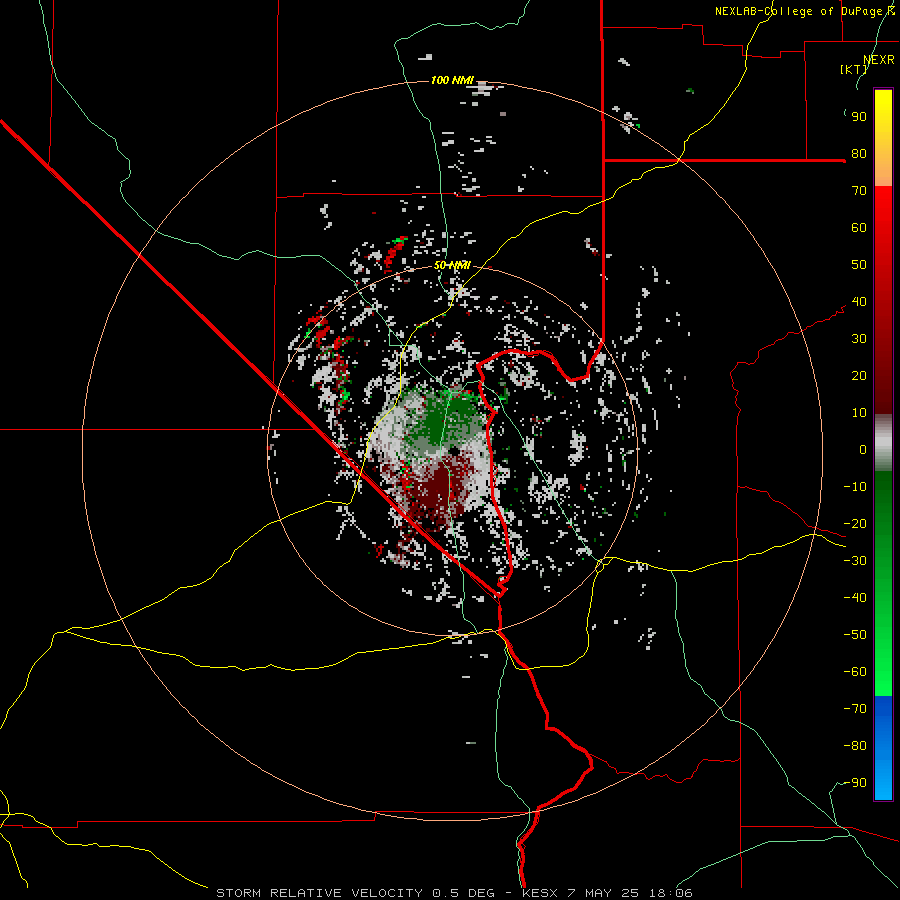Viewport: 900px width, 900px height.
Task: Click the -70 value on velocity scale
Action: coord(855,709)
